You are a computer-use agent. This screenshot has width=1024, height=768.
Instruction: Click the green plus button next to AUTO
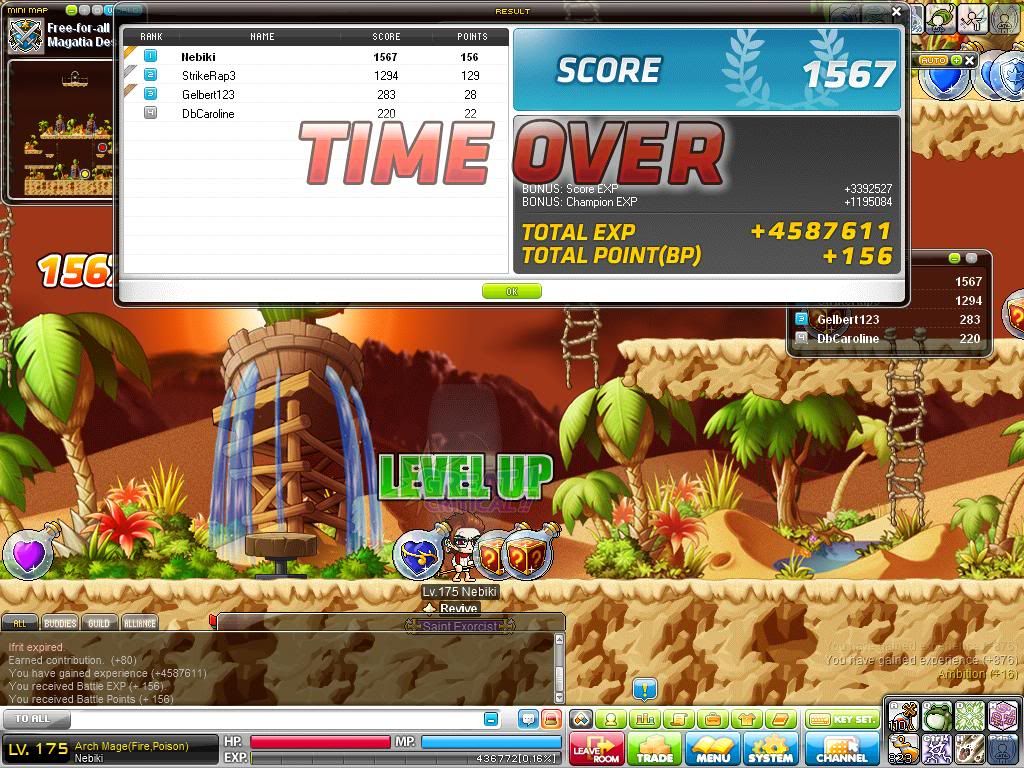(x=956, y=60)
